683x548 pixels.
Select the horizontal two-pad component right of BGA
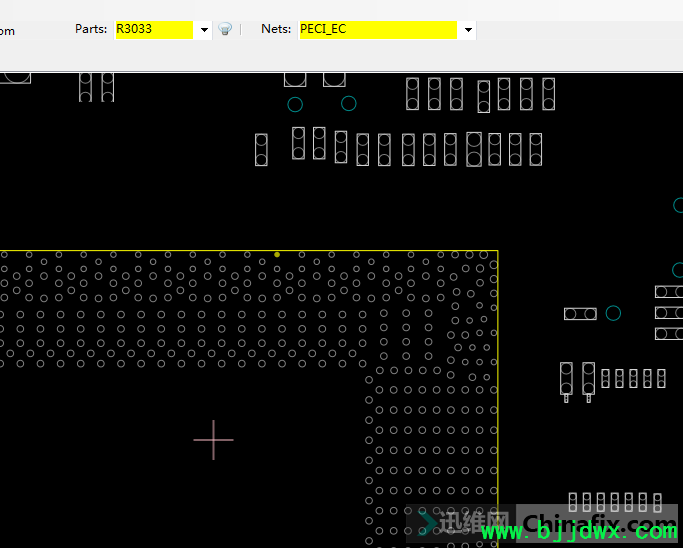point(580,314)
